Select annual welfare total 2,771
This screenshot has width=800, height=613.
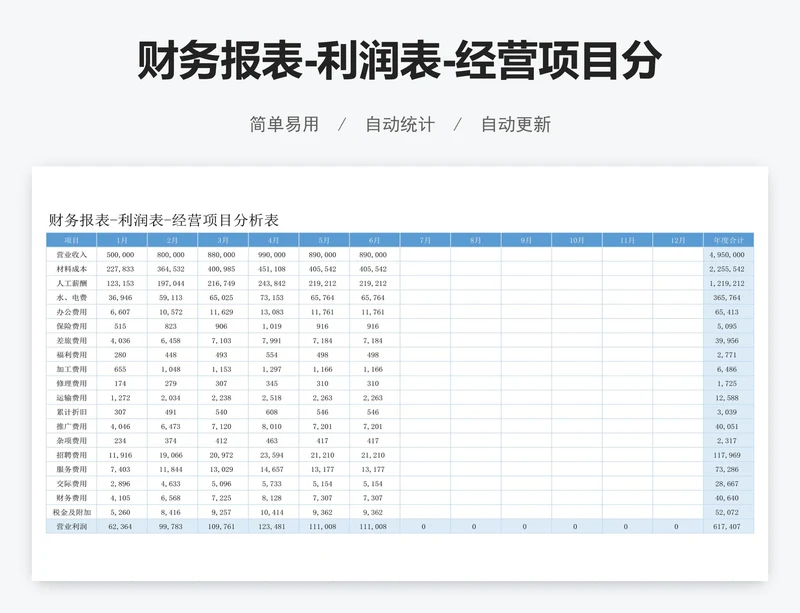coord(727,355)
